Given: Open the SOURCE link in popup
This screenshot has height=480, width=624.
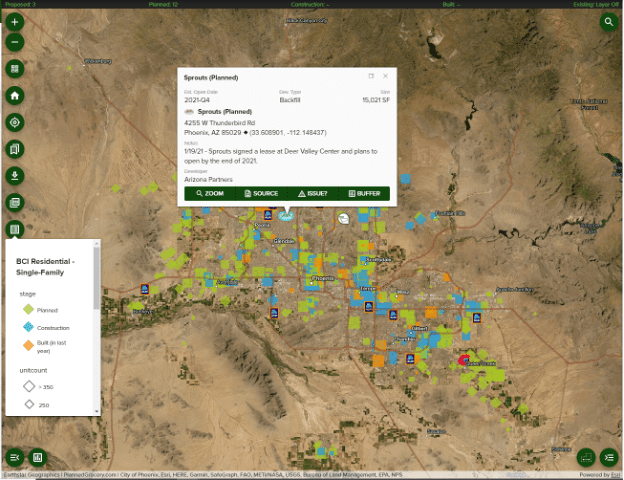Looking at the screenshot, I should [x=261, y=193].
